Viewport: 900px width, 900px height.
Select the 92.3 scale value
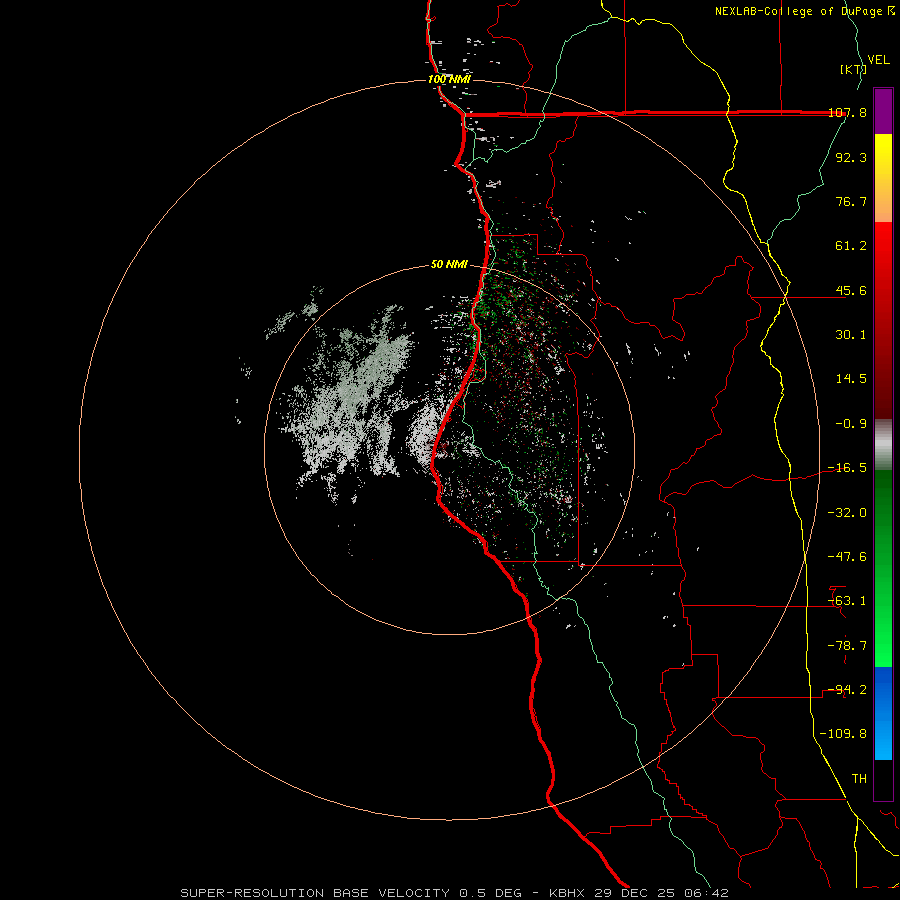tap(851, 157)
